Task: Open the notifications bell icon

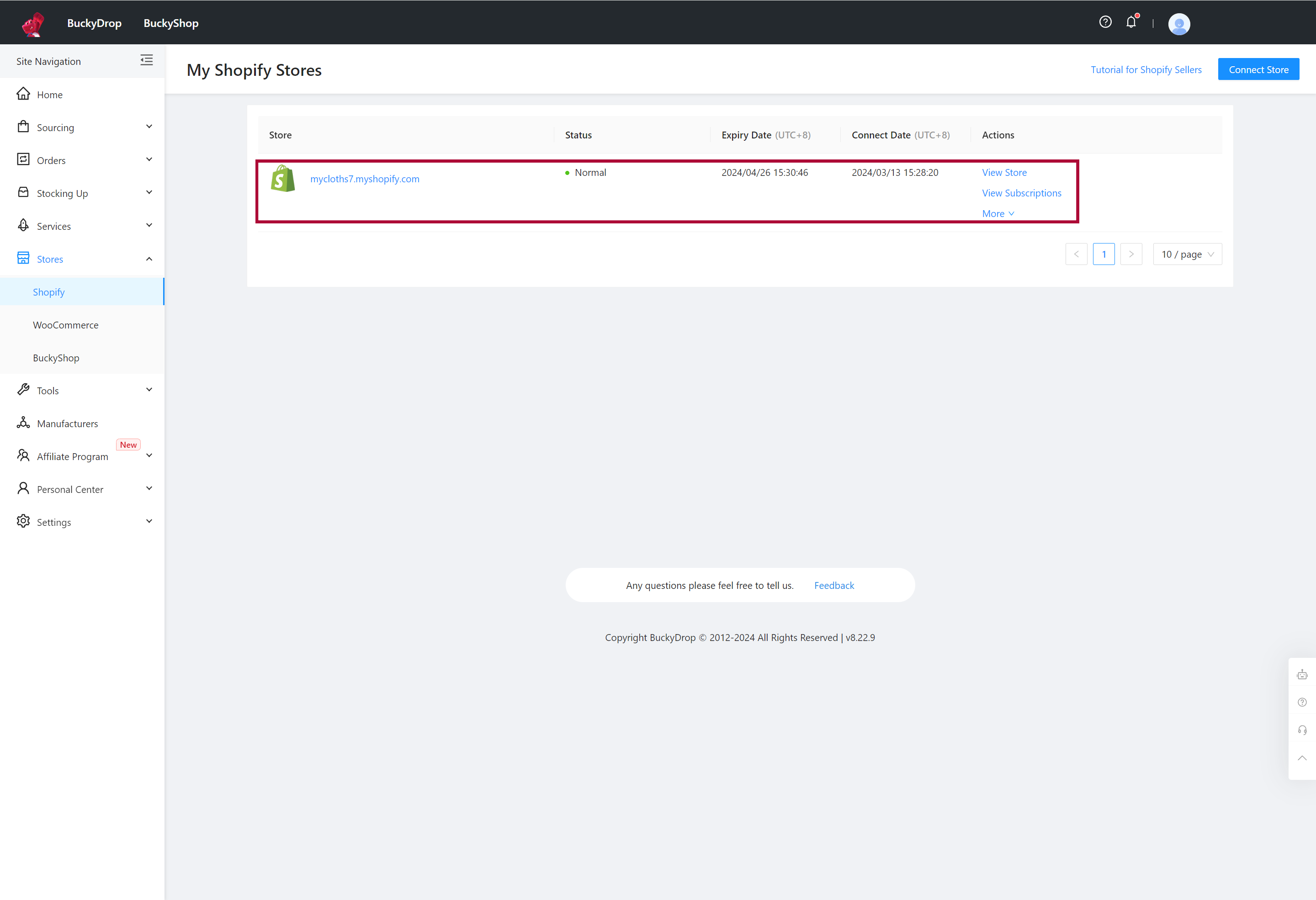Action: tap(1131, 22)
